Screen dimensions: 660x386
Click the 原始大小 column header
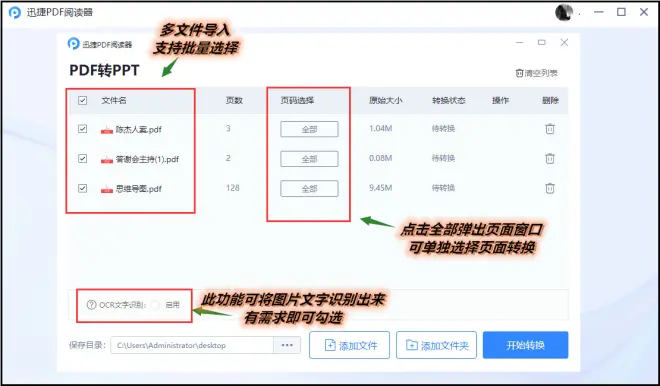pos(386,101)
